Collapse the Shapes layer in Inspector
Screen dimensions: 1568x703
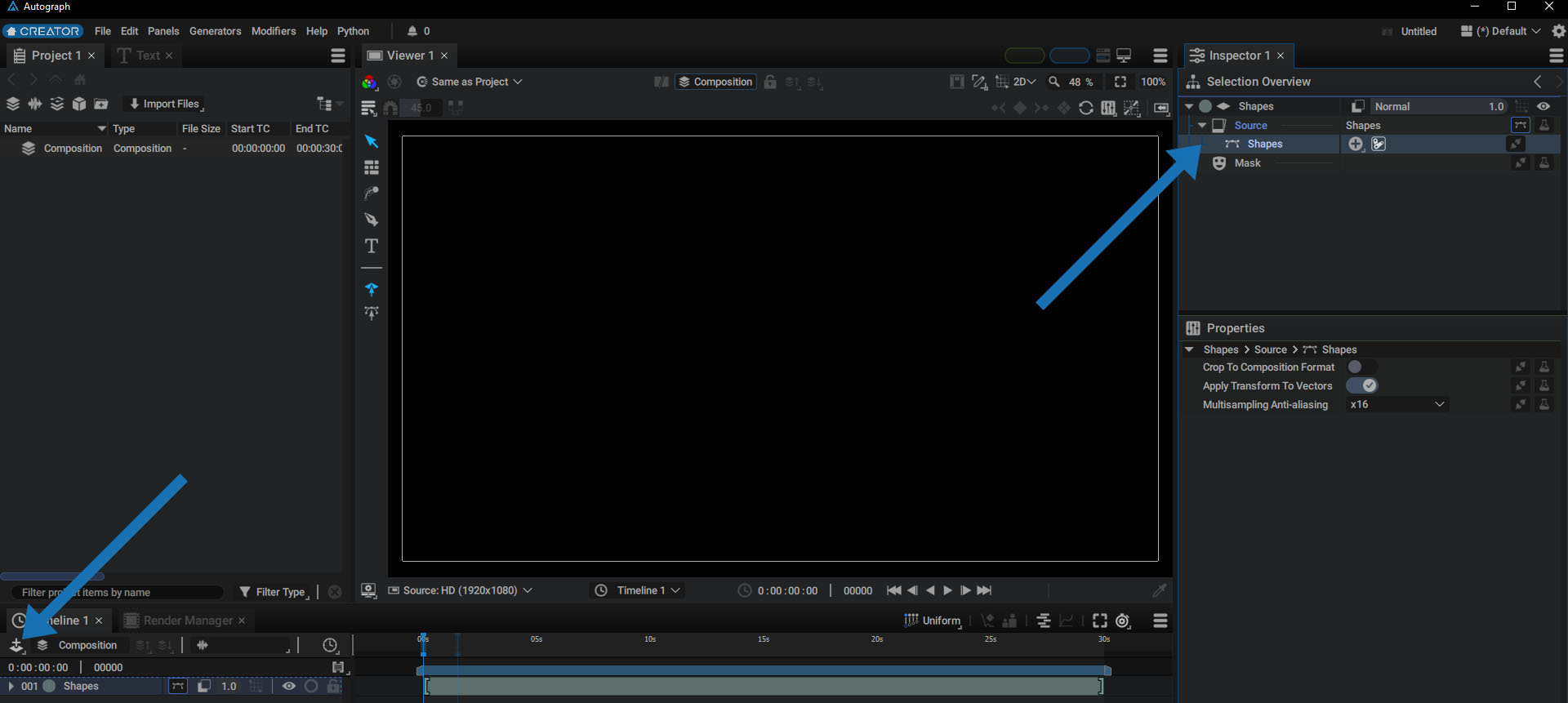click(1189, 106)
